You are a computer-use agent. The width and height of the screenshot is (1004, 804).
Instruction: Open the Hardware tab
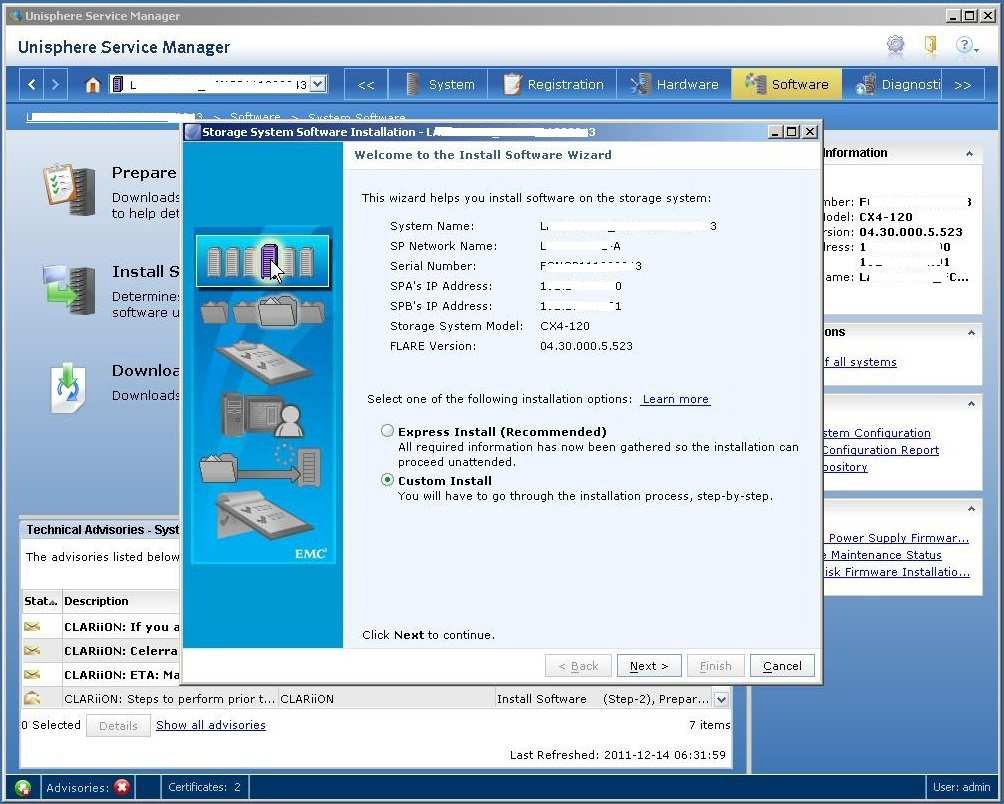[674, 84]
